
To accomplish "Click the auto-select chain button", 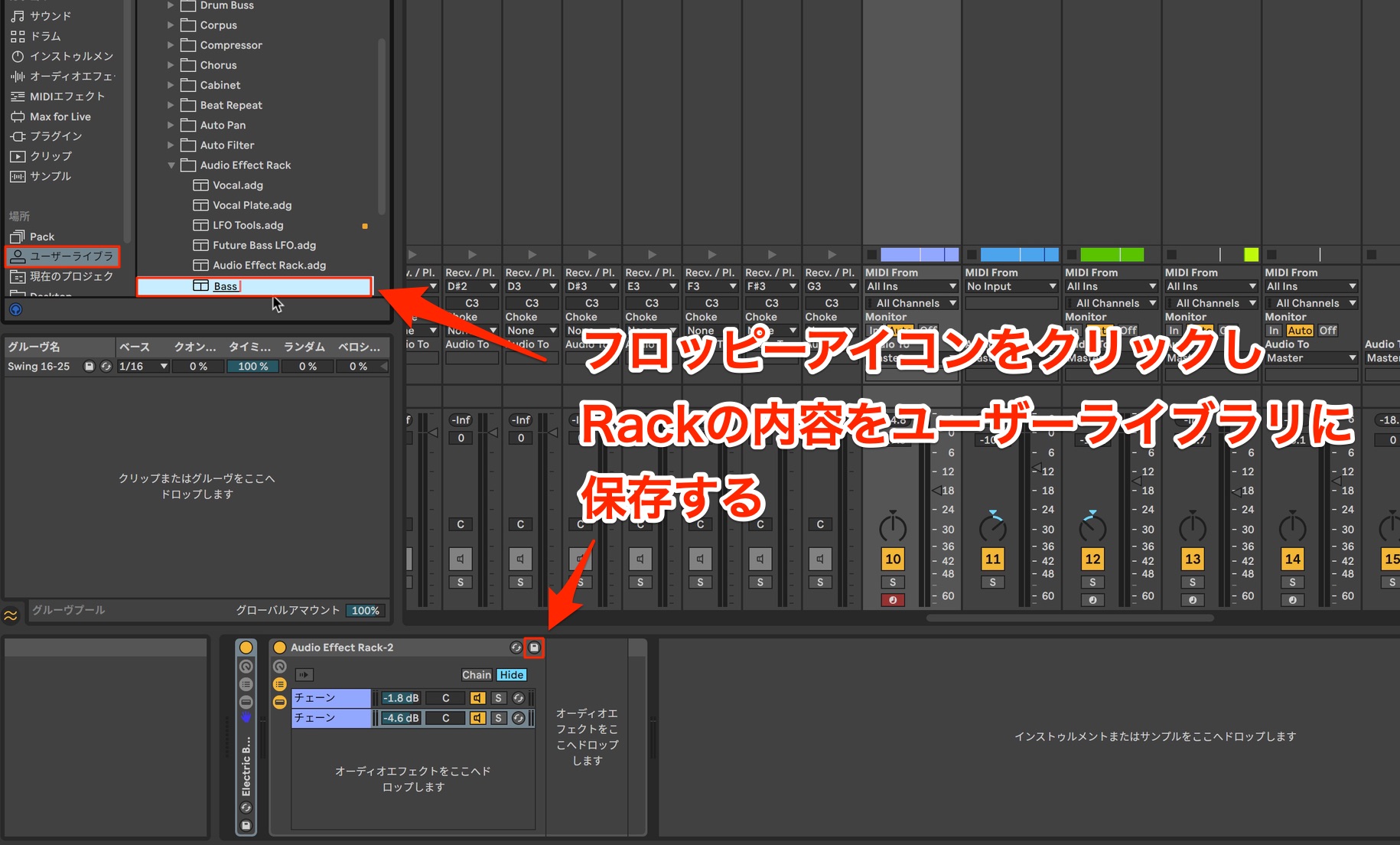I will point(304,675).
